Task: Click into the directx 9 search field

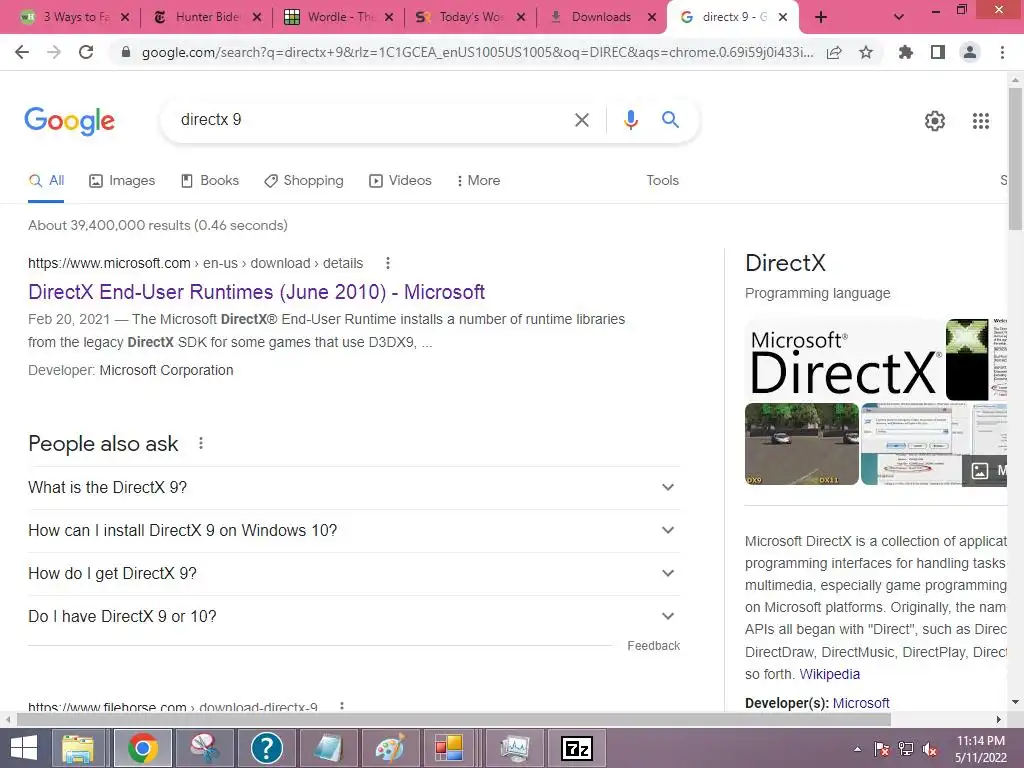Action: 372,120
